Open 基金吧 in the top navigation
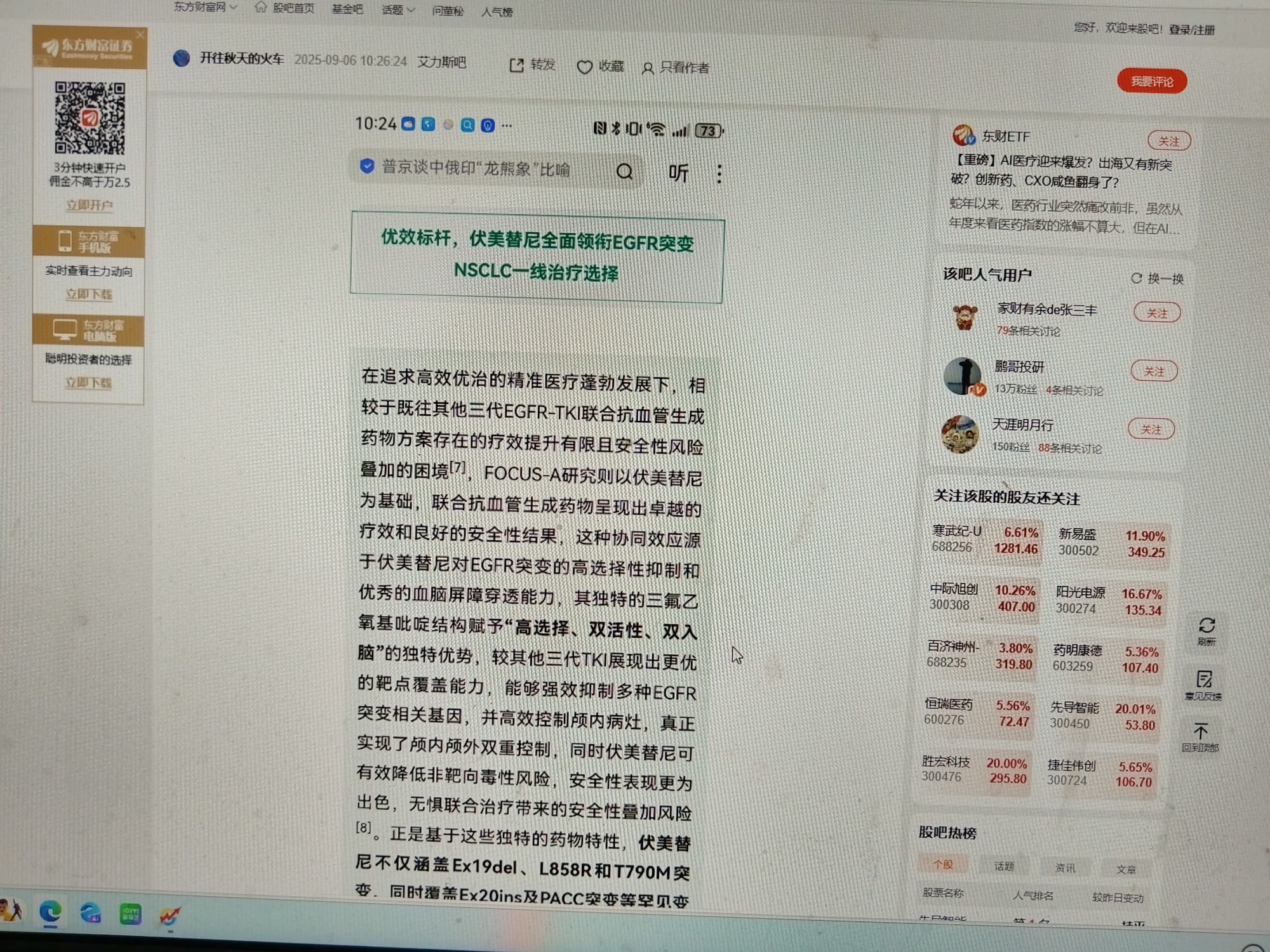The width and height of the screenshot is (1270, 952). coord(347,9)
